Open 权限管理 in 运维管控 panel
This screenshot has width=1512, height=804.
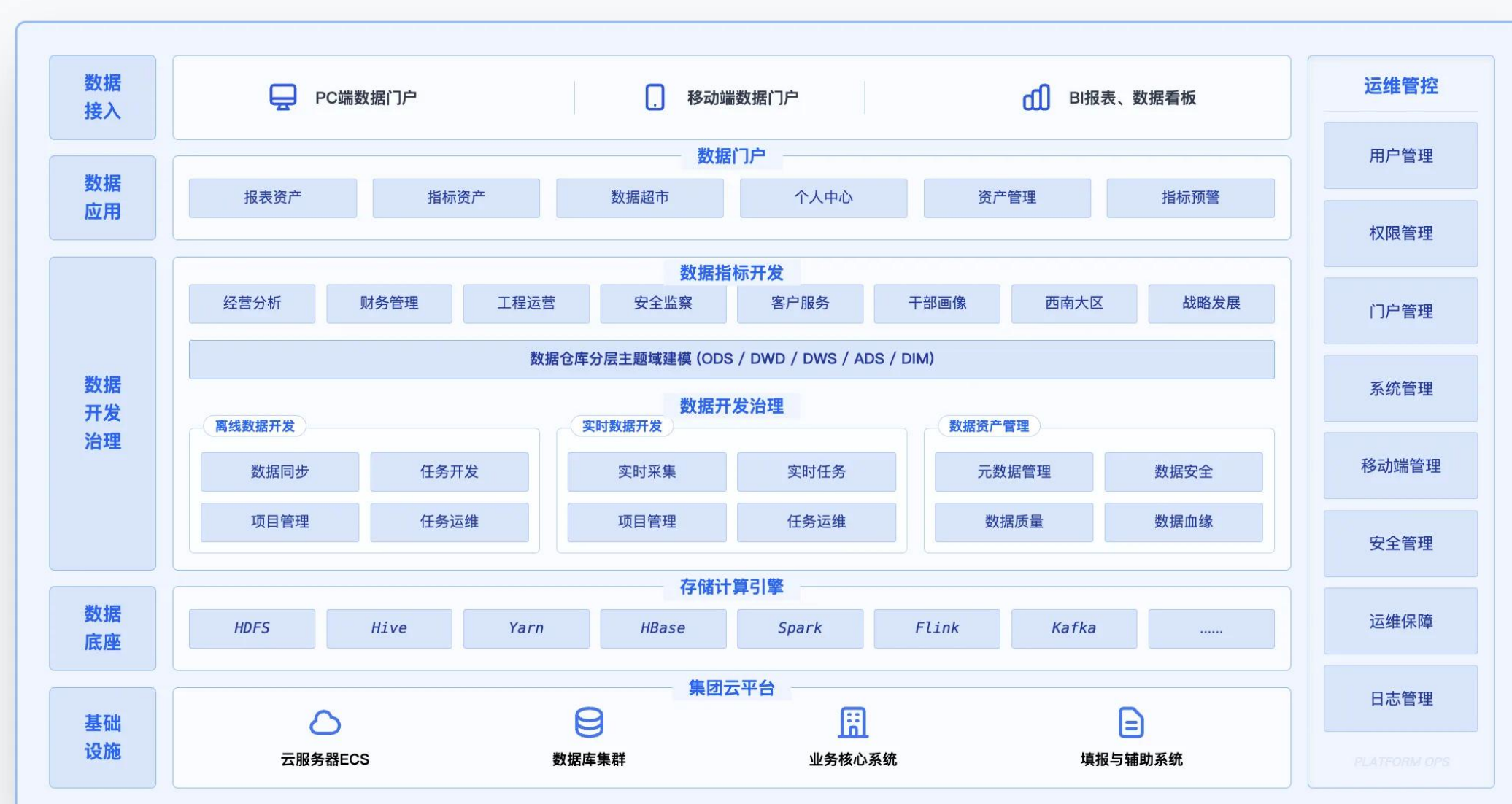[x=1400, y=233]
